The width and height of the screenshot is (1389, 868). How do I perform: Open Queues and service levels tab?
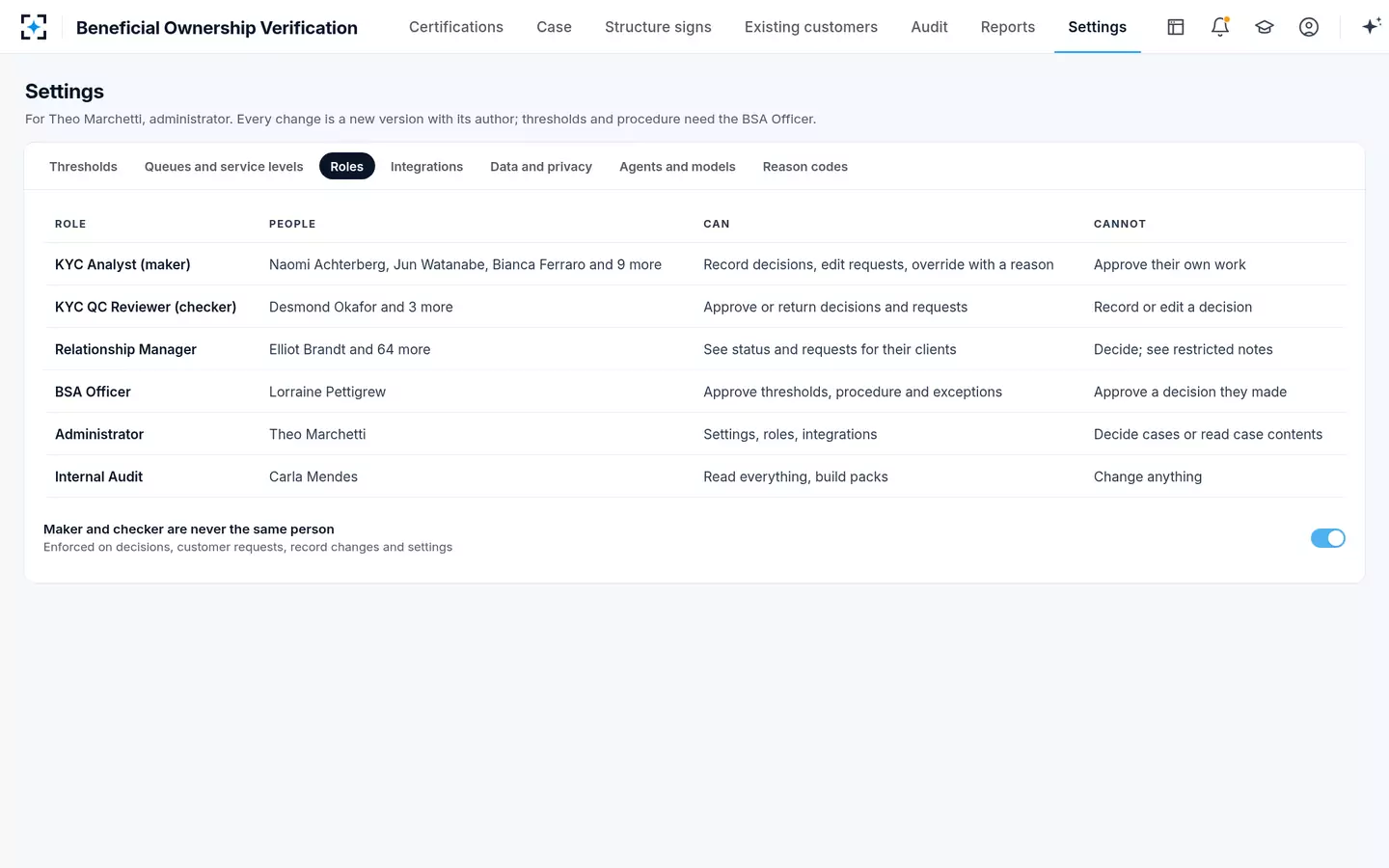click(224, 167)
